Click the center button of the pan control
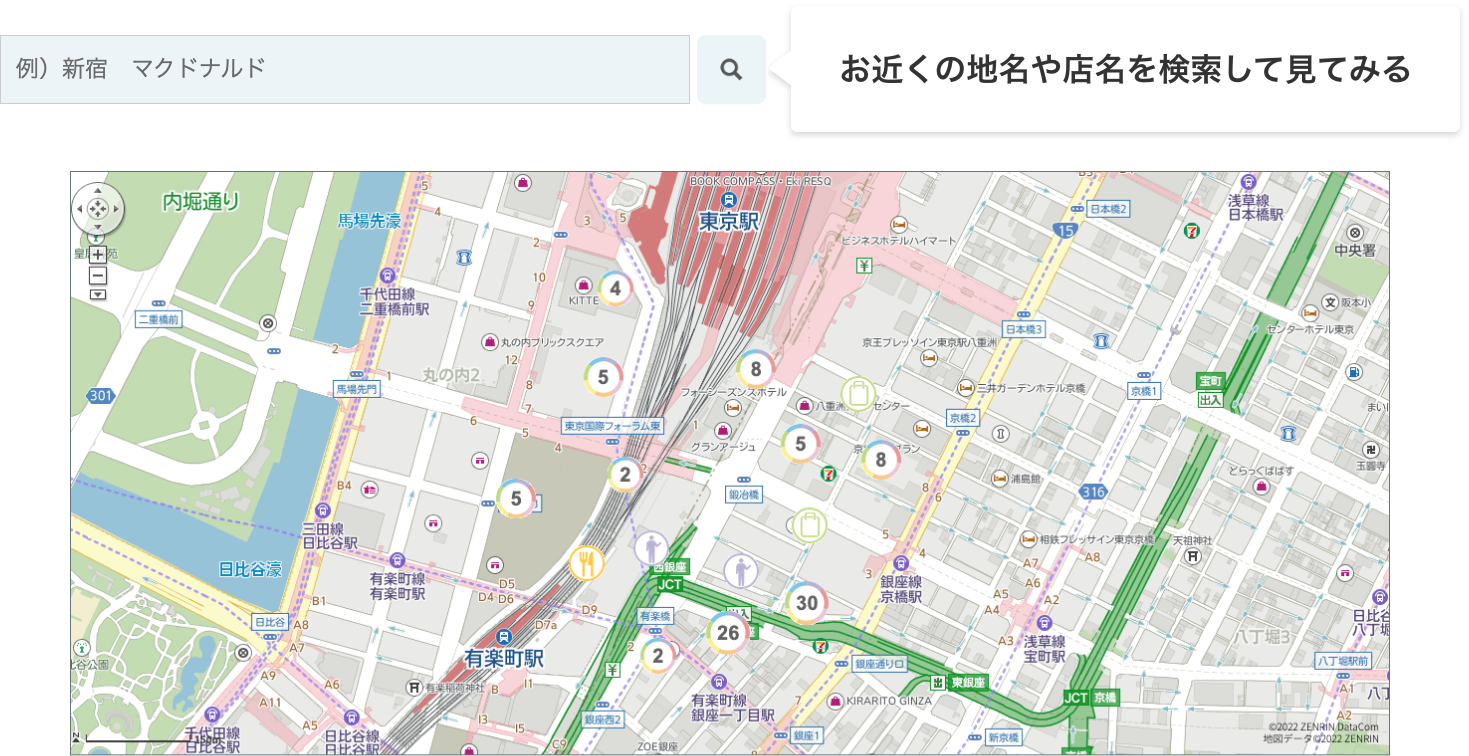This screenshot has width=1469, height=756. [x=97, y=209]
